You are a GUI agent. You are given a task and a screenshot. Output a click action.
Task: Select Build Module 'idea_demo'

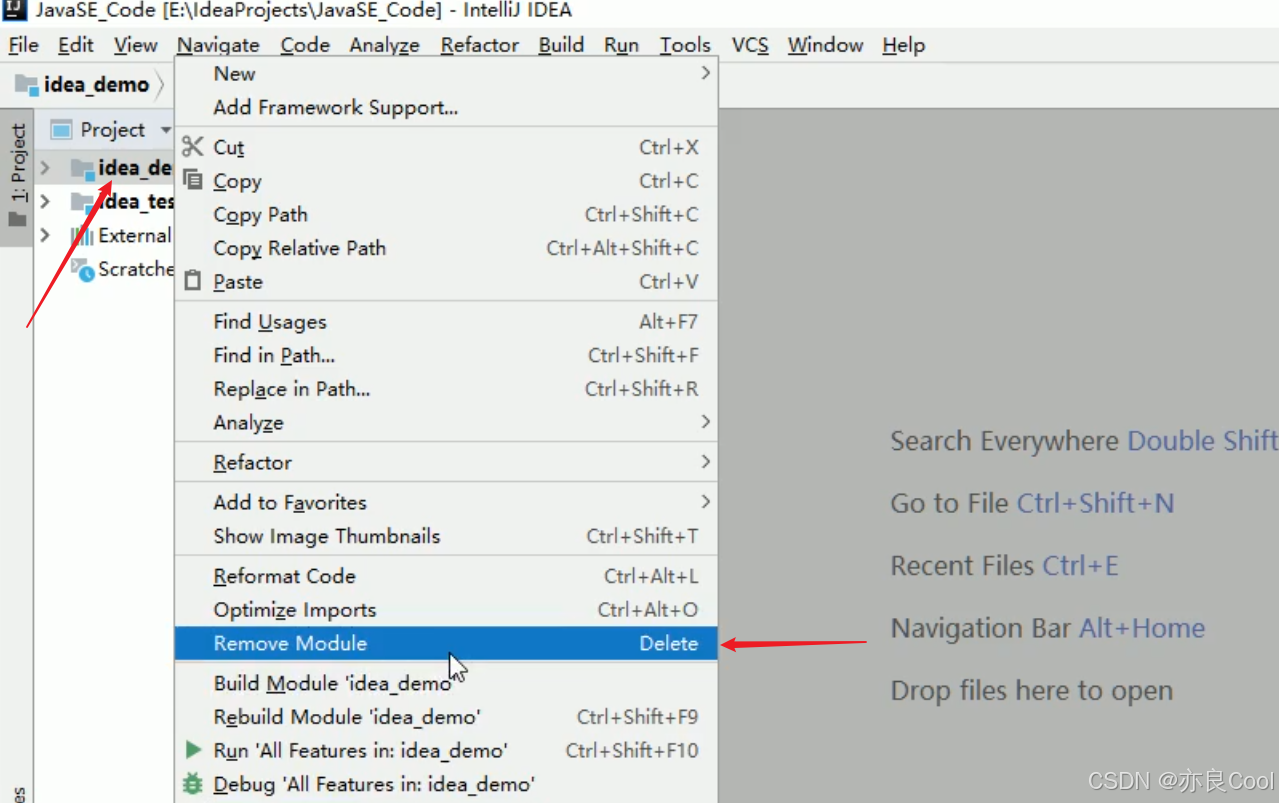pyautogui.click(x=446, y=683)
